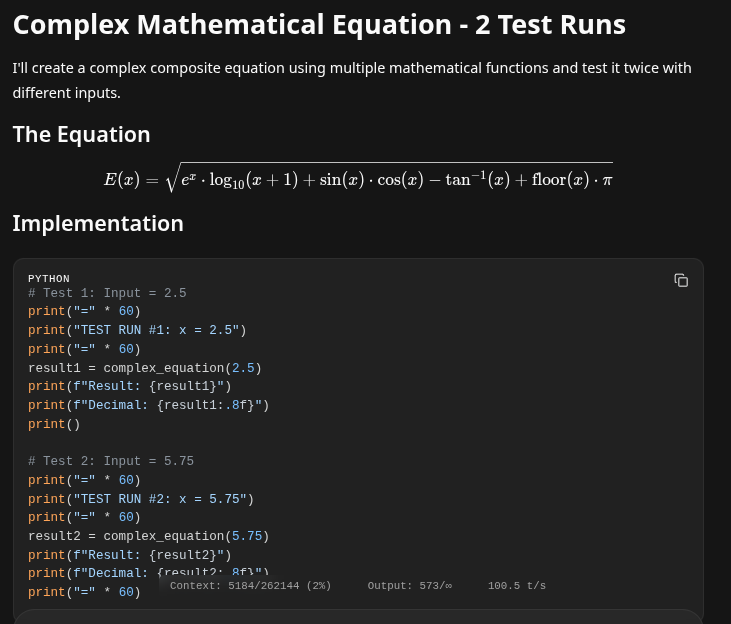Click the Context token usage indicator
The height and width of the screenshot is (624, 731).
pyautogui.click(x=250, y=586)
